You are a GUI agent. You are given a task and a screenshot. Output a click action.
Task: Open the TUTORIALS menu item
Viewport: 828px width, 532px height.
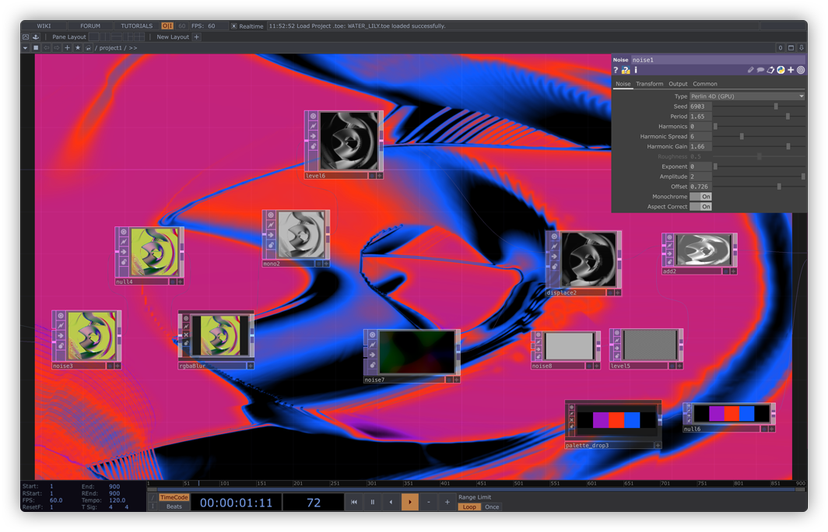coord(137,26)
